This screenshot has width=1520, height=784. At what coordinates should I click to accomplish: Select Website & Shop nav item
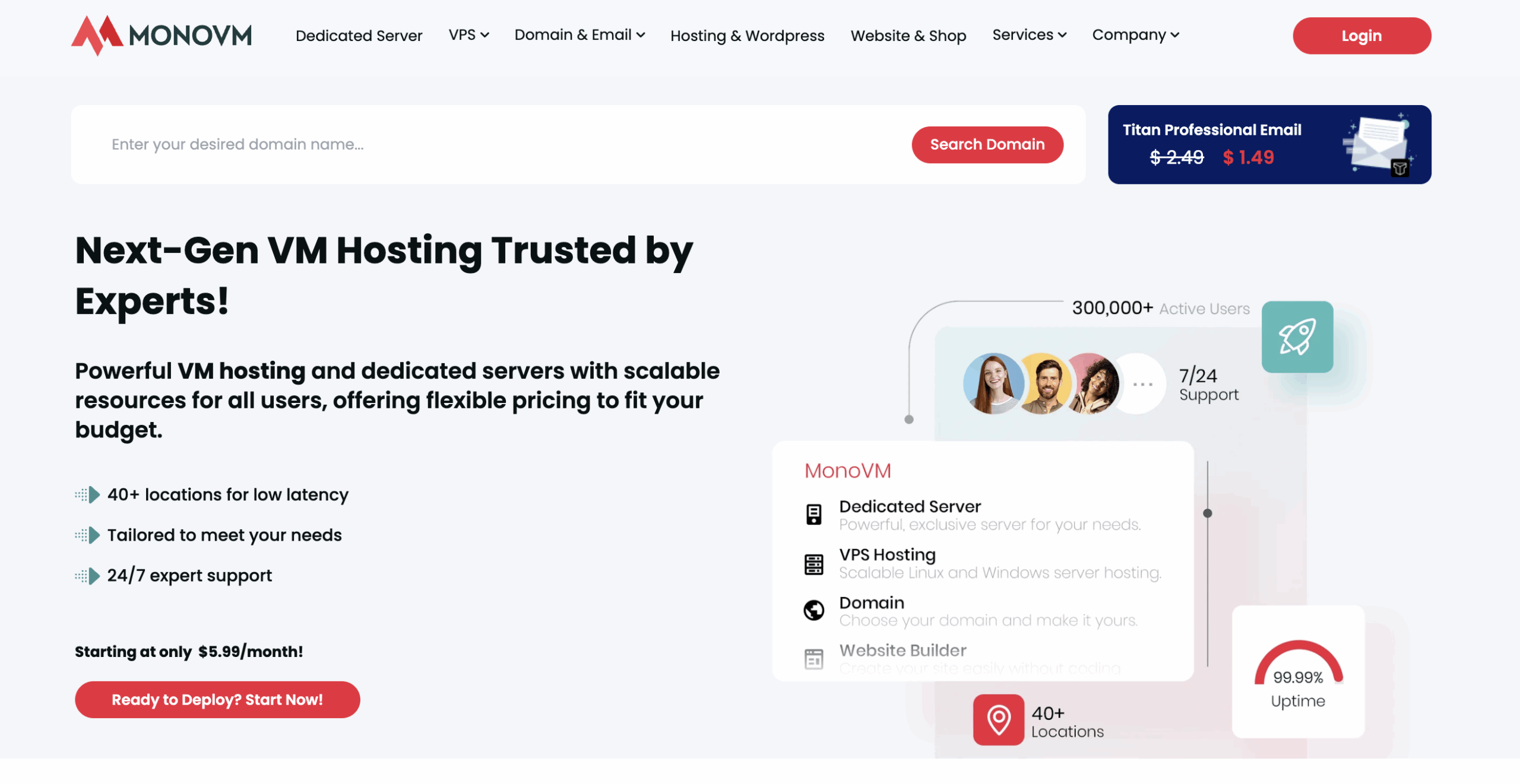coord(908,36)
